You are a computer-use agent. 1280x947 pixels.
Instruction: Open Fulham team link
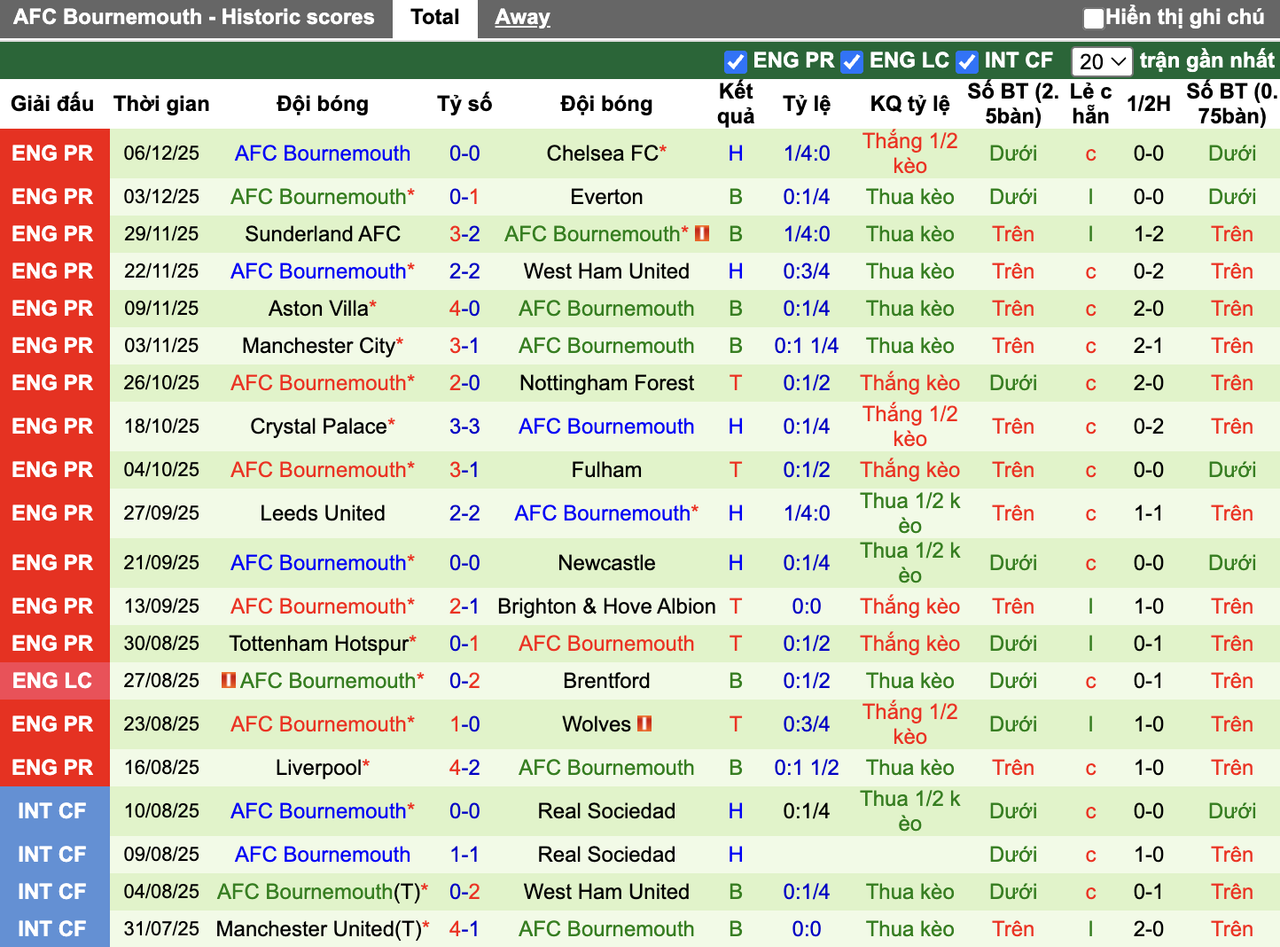pos(607,470)
